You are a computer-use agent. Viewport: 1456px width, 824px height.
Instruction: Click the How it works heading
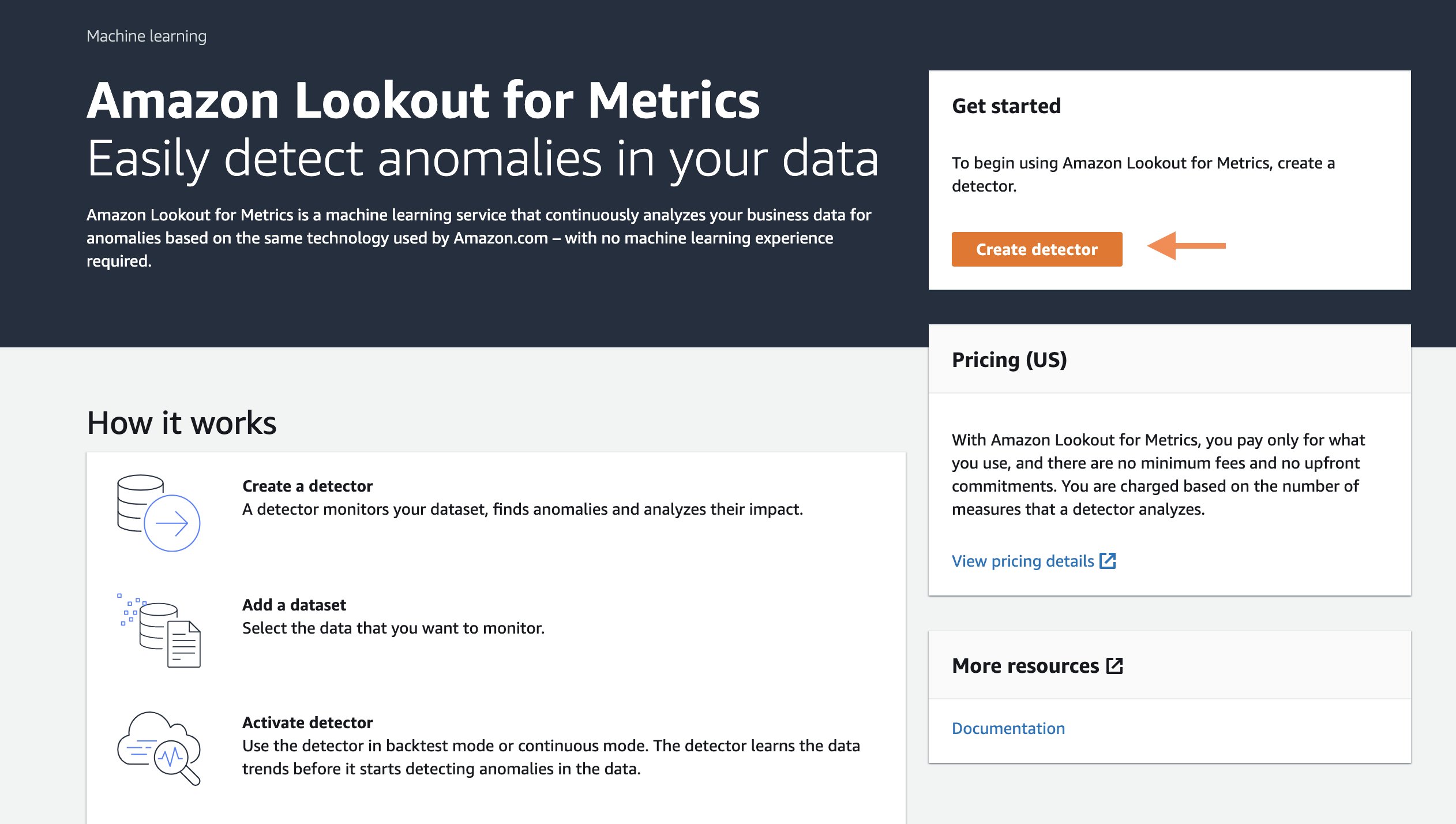point(182,423)
